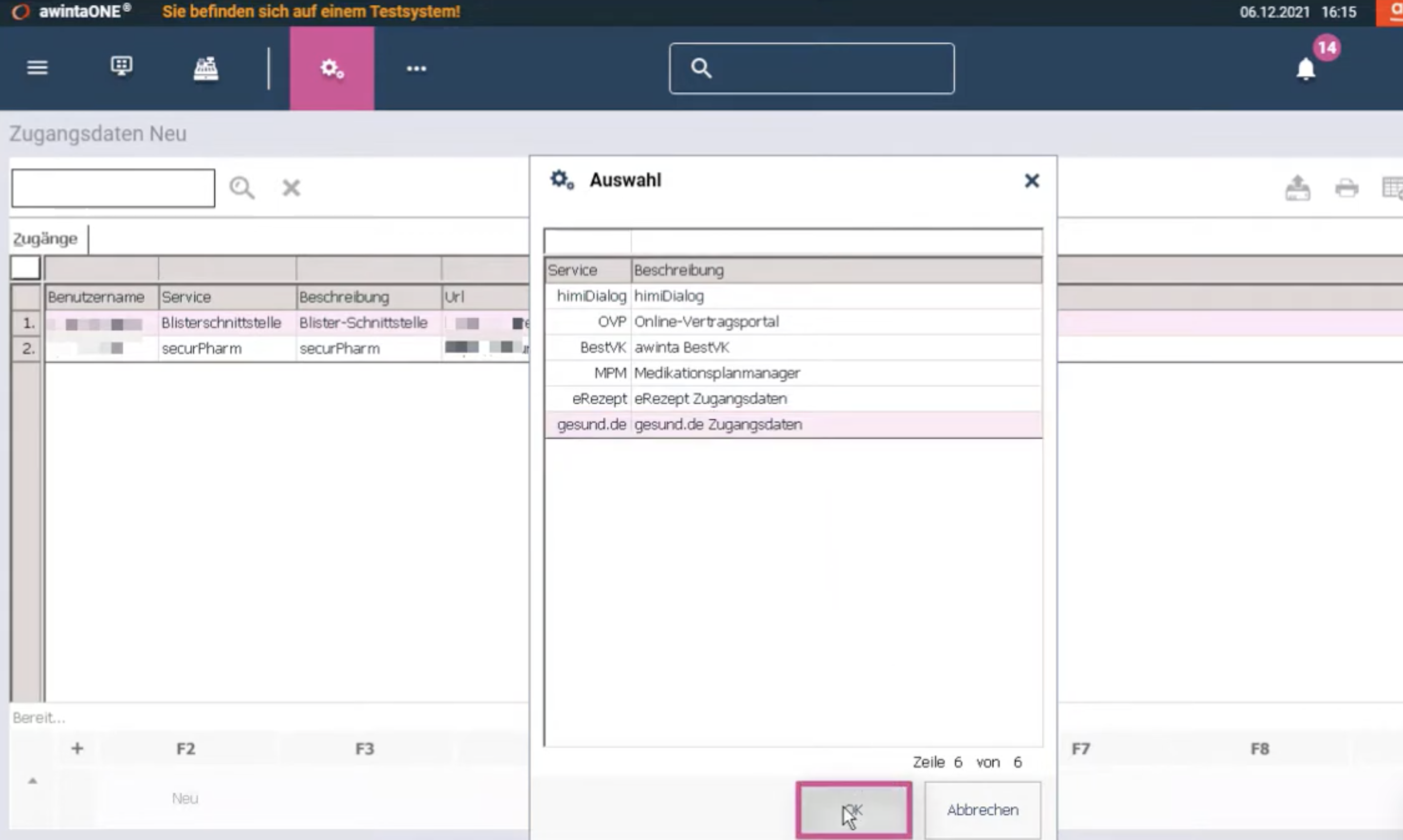This screenshot has width=1403, height=840.
Task: Click the print icon
Action: pyautogui.click(x=1346, y=188)
